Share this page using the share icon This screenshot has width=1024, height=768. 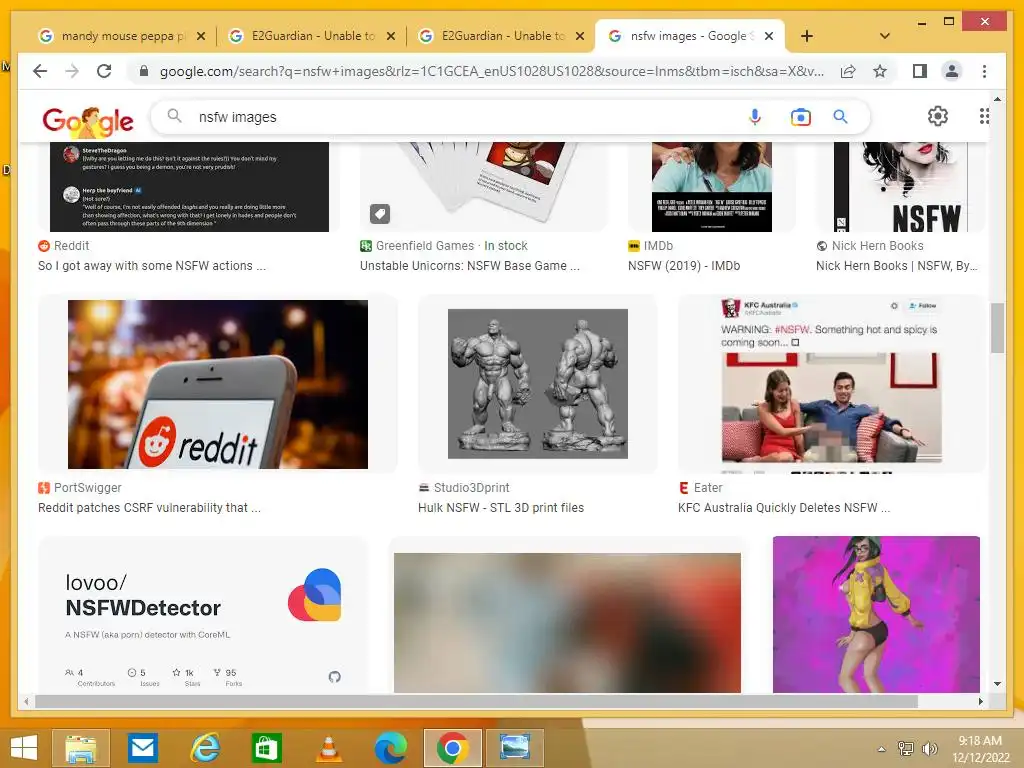(x=848, y=71)
